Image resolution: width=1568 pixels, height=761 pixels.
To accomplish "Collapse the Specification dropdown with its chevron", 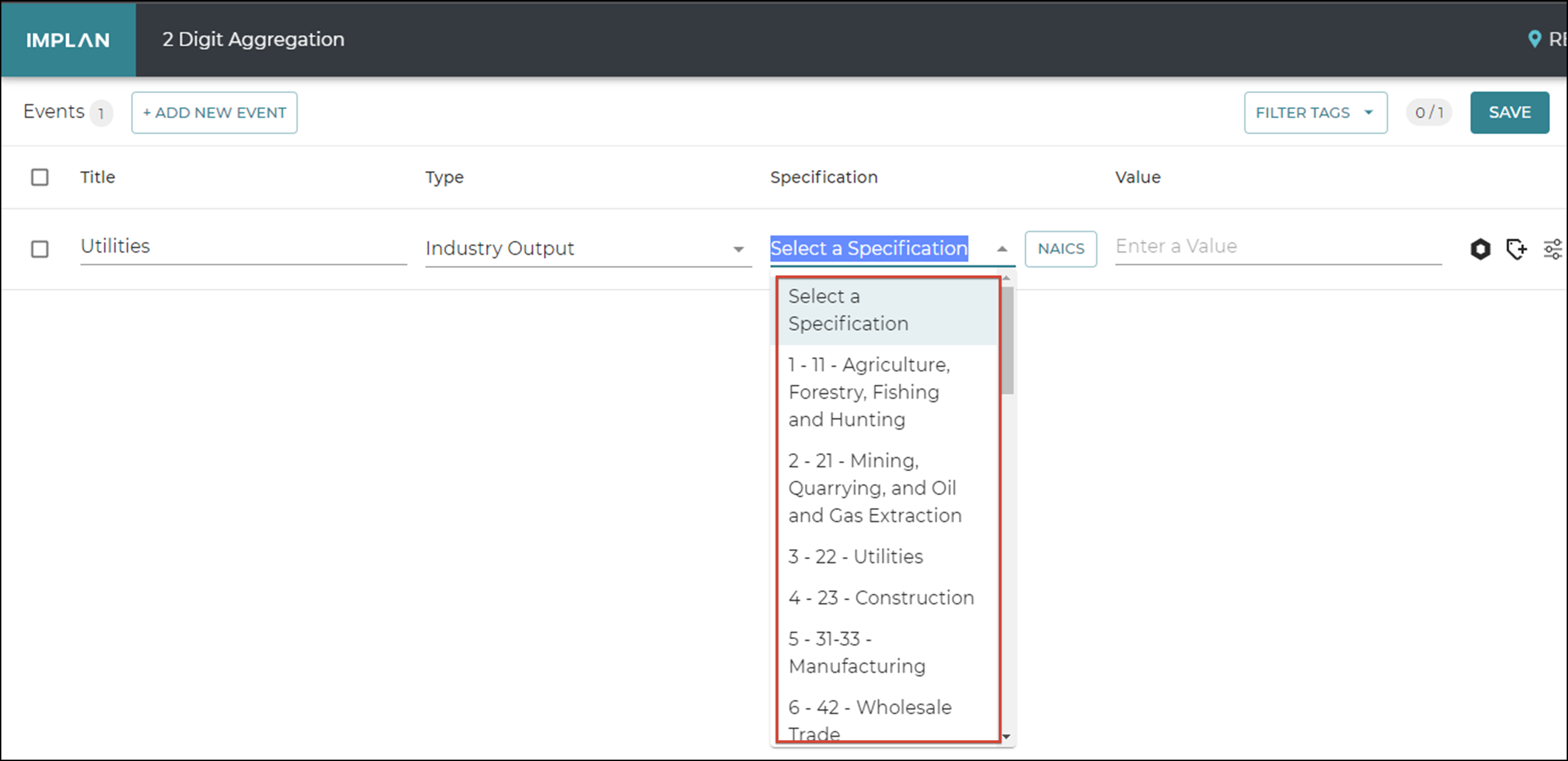I will coord(1002,249).
